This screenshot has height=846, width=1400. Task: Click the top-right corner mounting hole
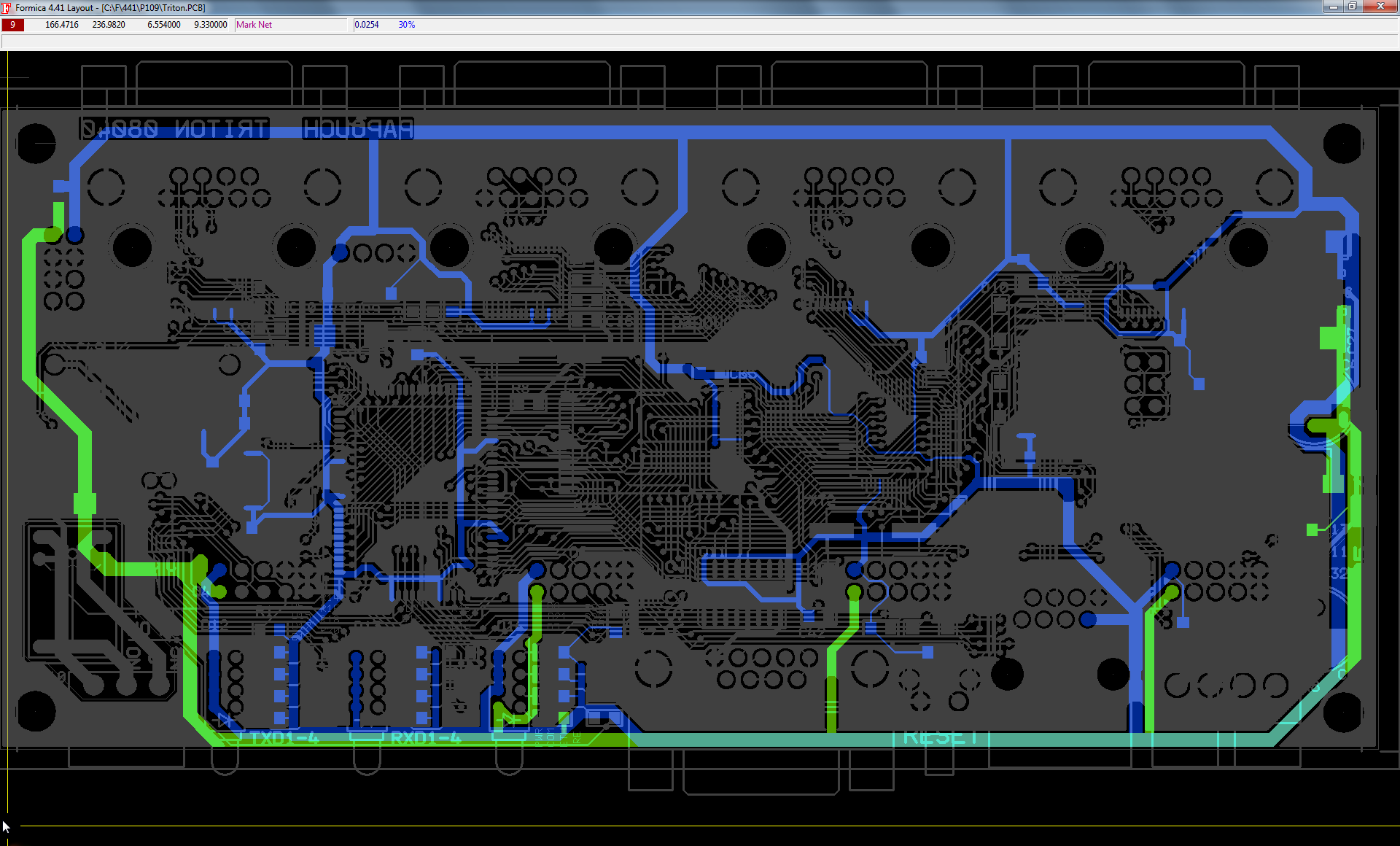click(x=1342, y=144)
